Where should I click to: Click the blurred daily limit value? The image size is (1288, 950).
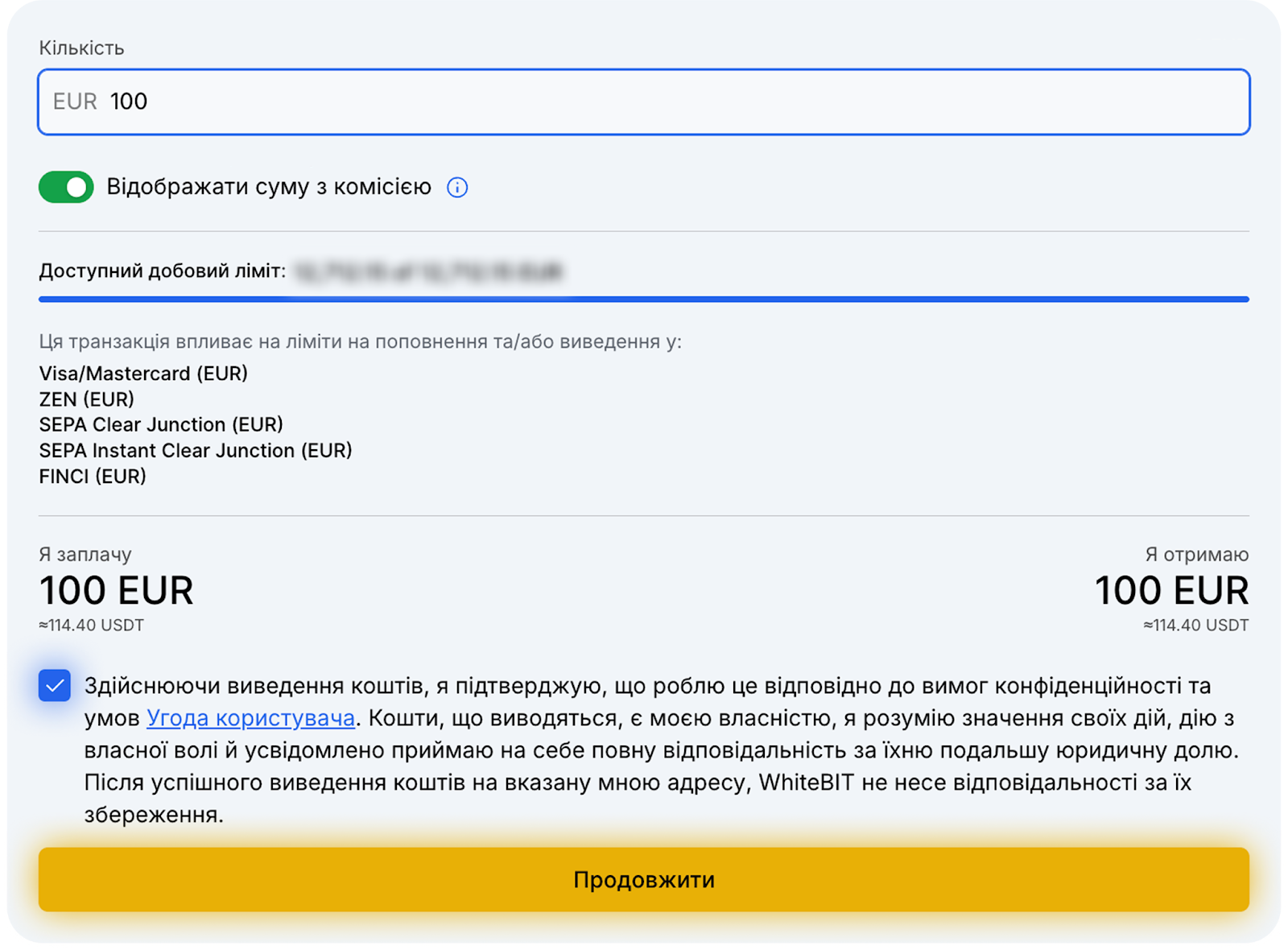pyautogui.click(x=428, y=272)
